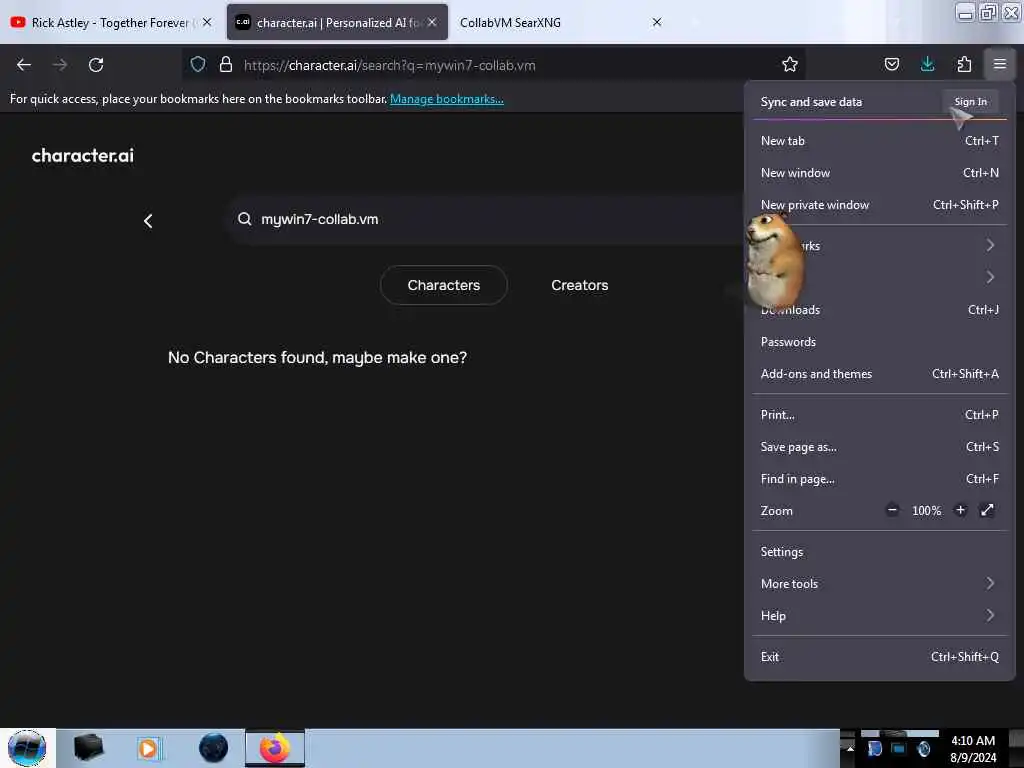Open Downloads from the menu
The image size is (1024, 768).
(879, 310)
